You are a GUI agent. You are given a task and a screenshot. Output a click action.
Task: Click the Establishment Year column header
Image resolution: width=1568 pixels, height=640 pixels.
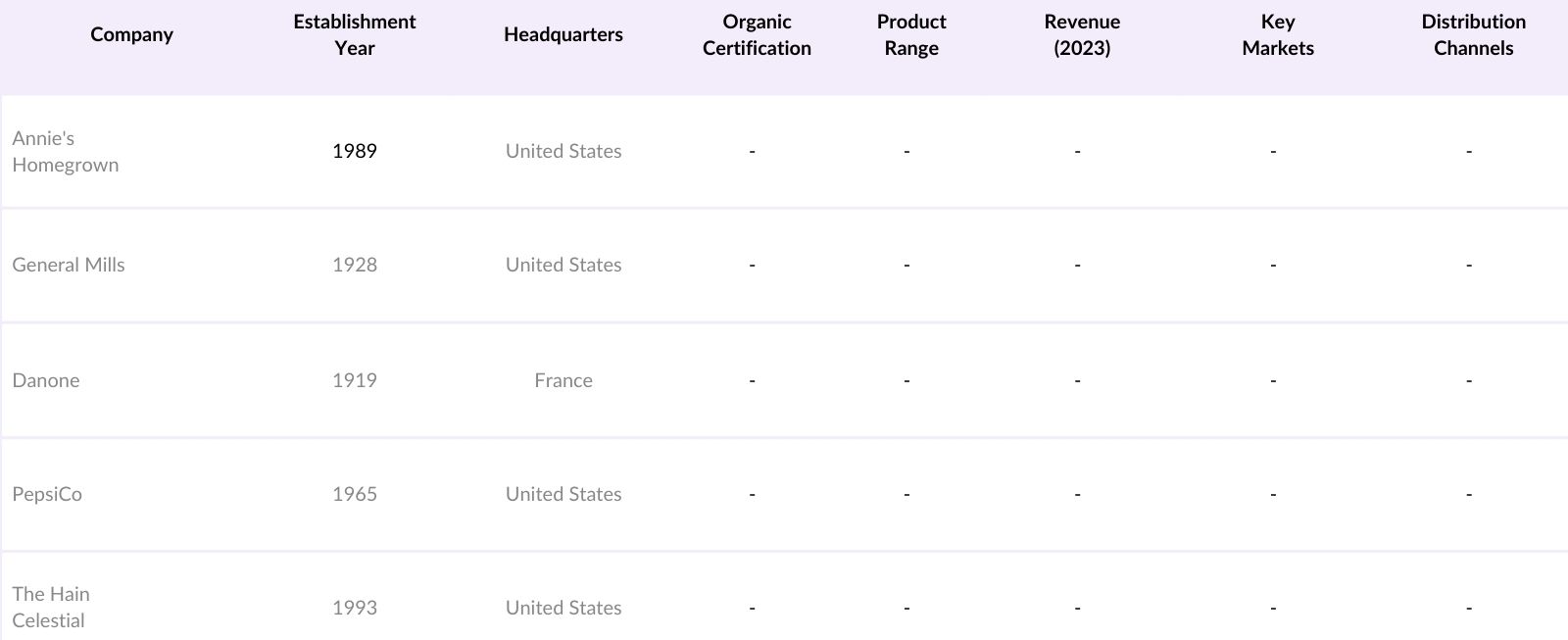354,34
